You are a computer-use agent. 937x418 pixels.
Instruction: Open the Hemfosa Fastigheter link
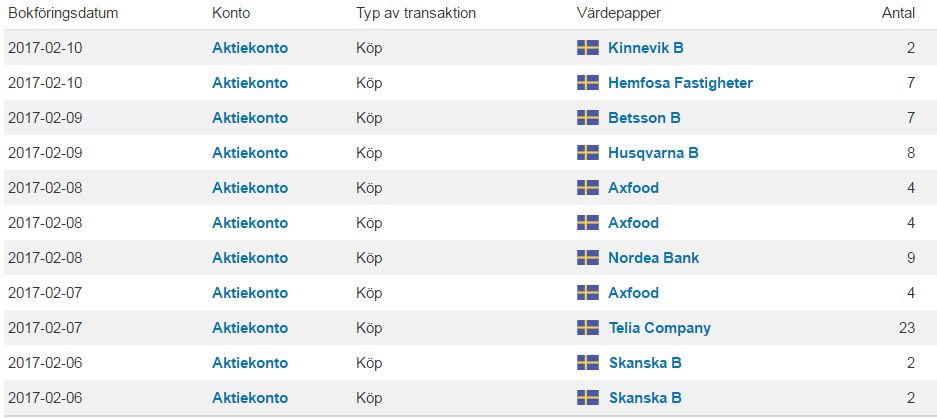click(x=680, y=83)
